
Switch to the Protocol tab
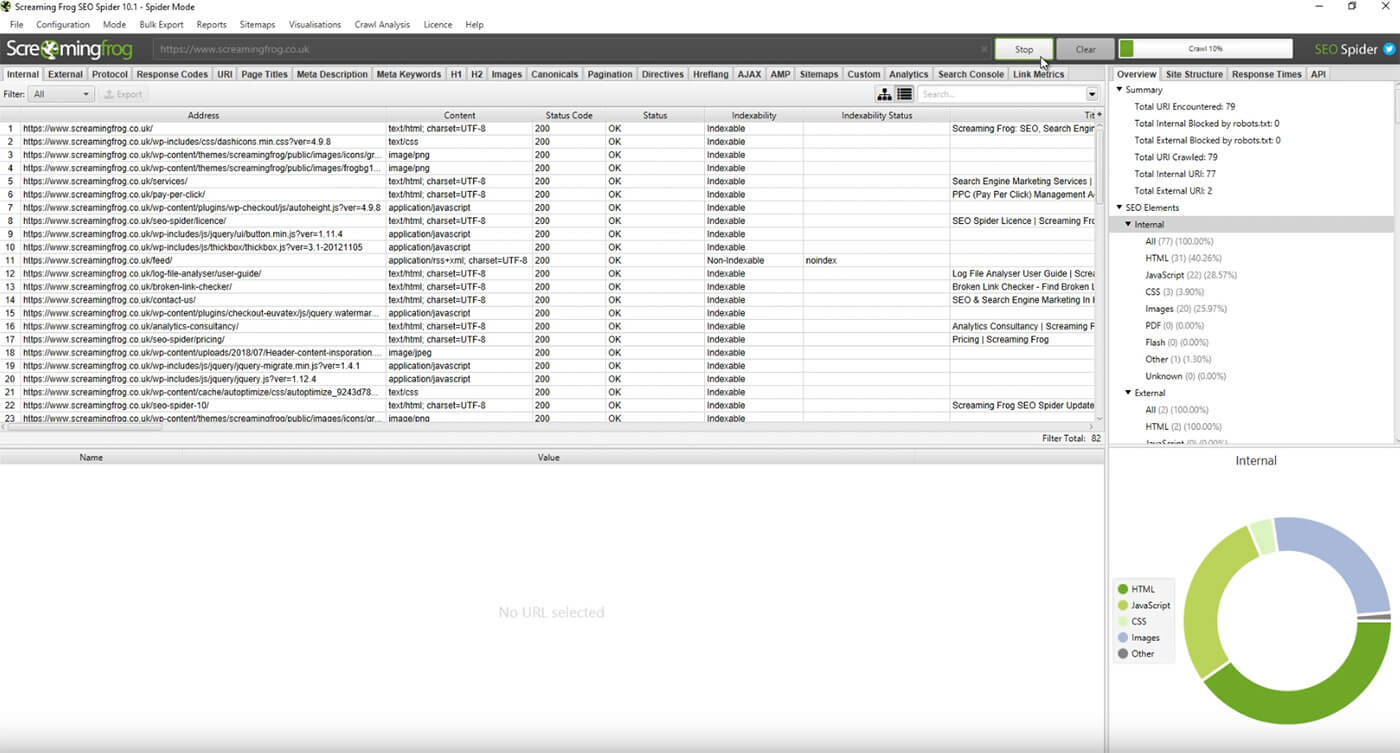click(x=110, y=74)
